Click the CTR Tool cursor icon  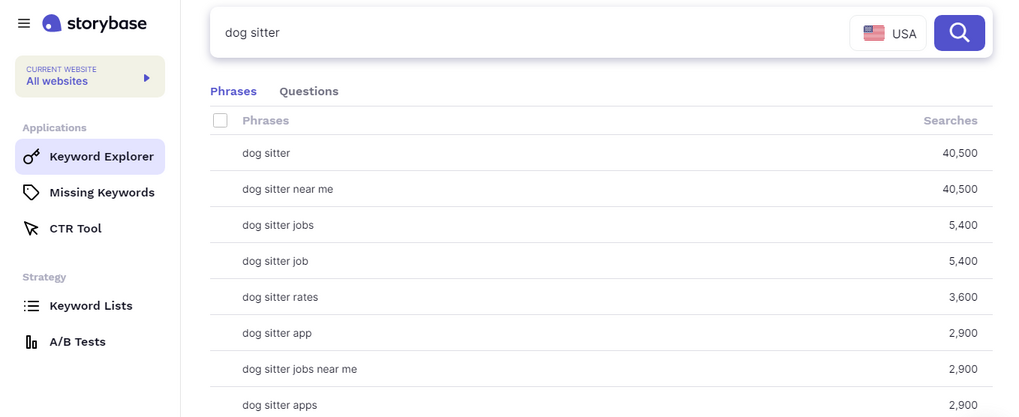pyautogui.click(x=31, y=229)
